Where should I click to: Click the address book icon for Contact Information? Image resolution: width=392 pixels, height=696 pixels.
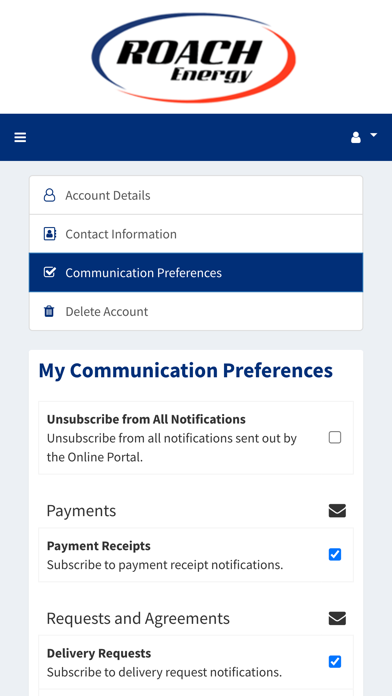coord(50,234)
